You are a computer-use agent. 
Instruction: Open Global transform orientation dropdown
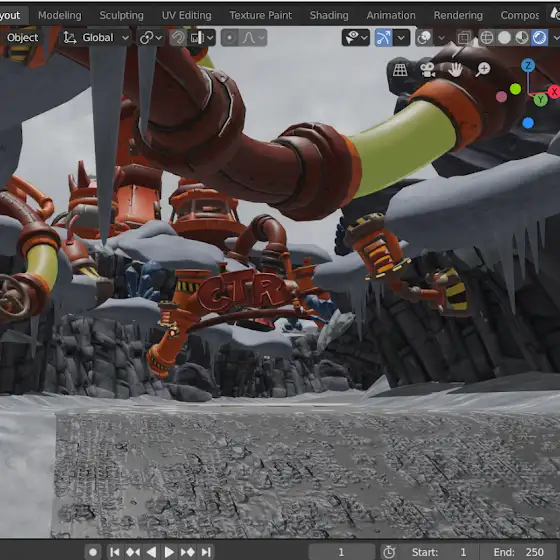click(96, 38)
